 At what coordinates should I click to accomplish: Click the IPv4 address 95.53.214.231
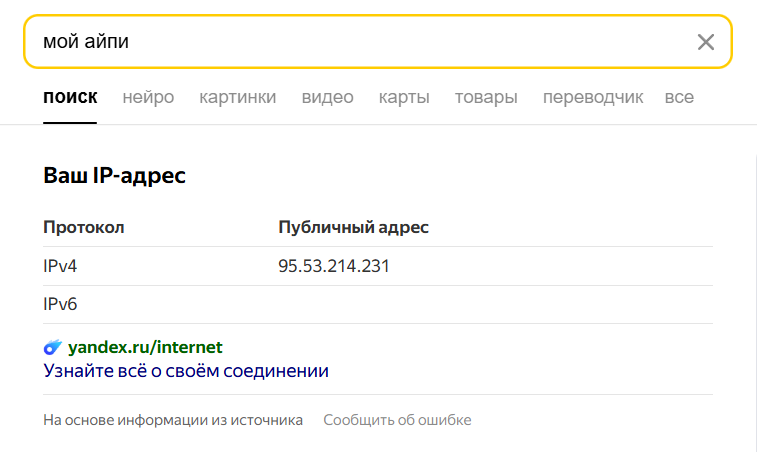pyautogui.click(x=333, y=266)
